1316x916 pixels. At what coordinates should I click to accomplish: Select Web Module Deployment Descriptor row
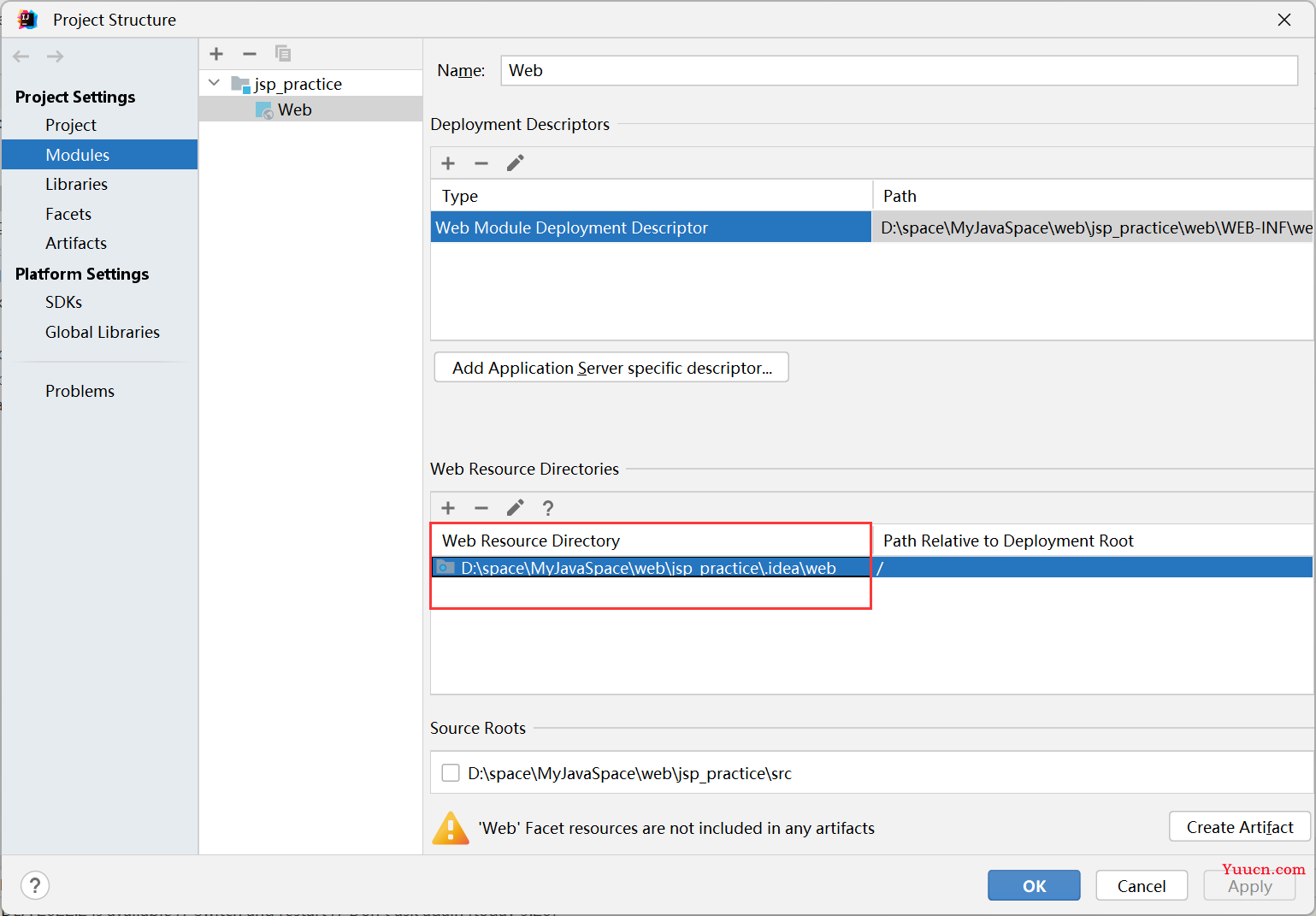click(651, 228)
